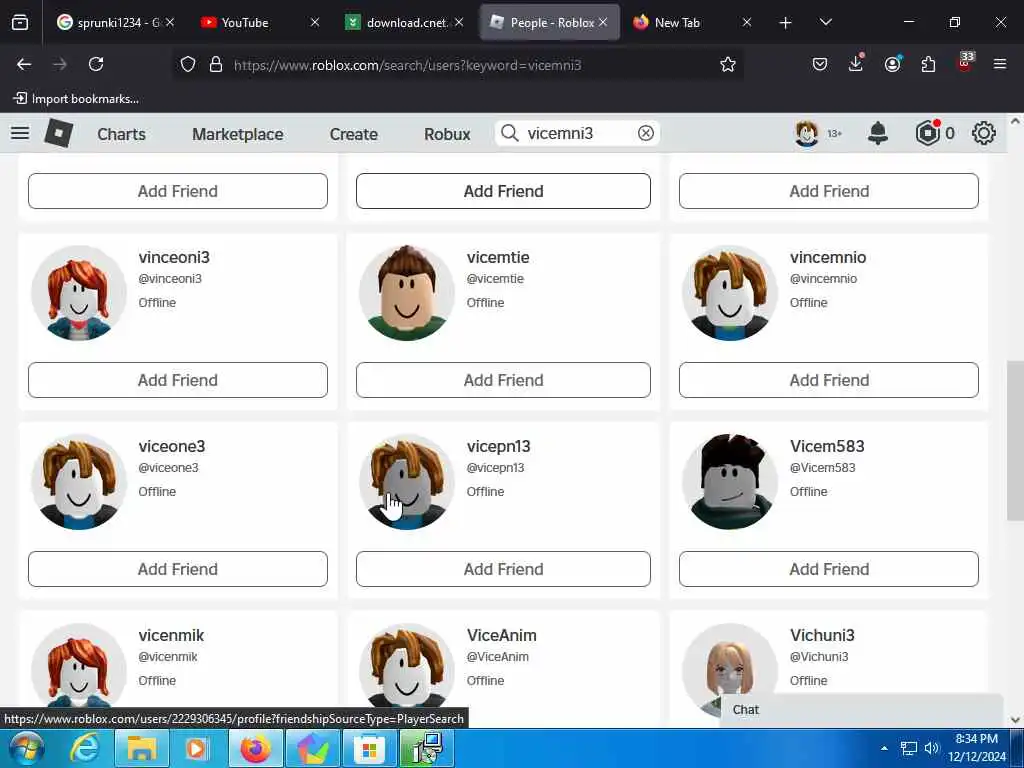Open the vicenmik profile name

pos(171,635)
